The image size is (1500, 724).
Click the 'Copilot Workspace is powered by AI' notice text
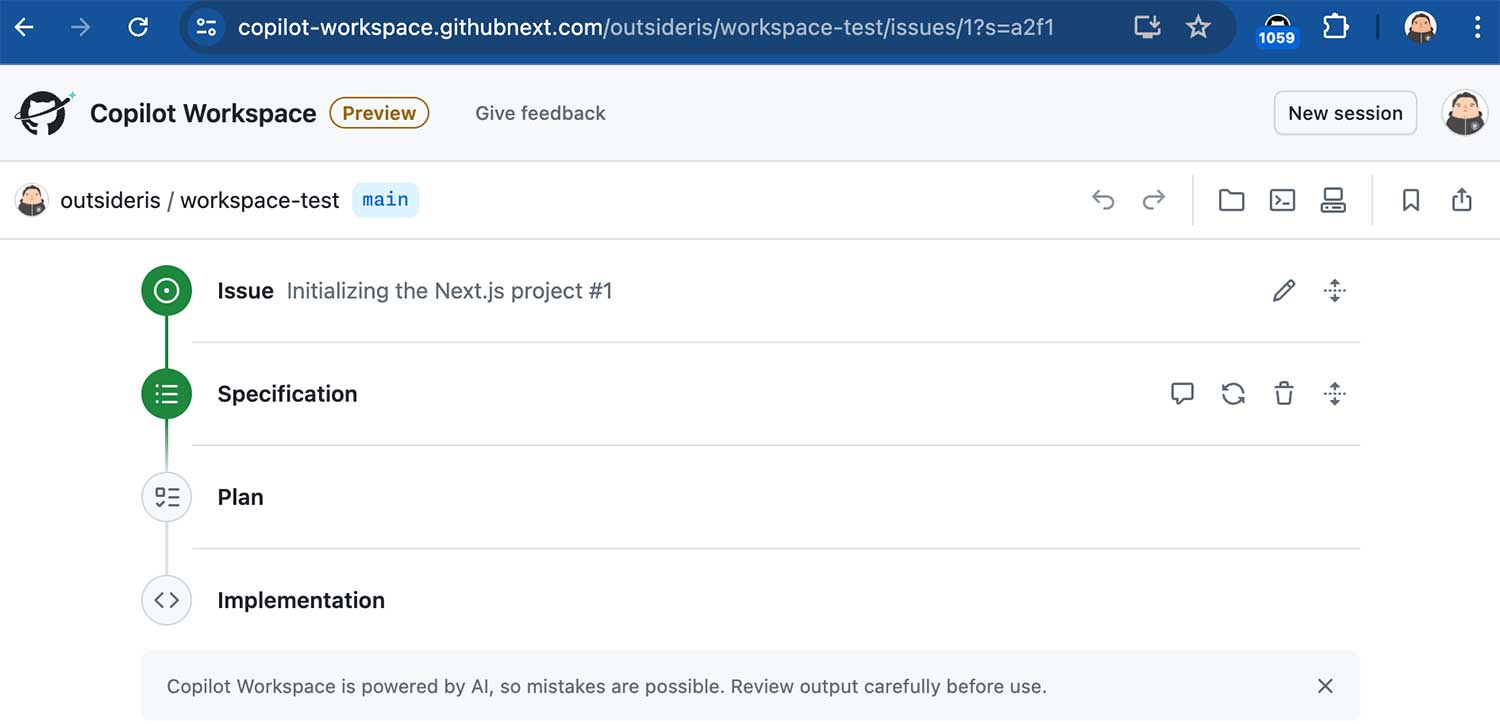click(606, 687)
